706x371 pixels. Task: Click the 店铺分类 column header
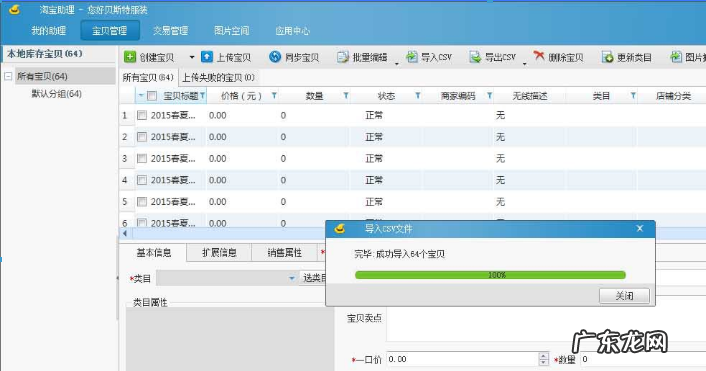tap(673, 96)
